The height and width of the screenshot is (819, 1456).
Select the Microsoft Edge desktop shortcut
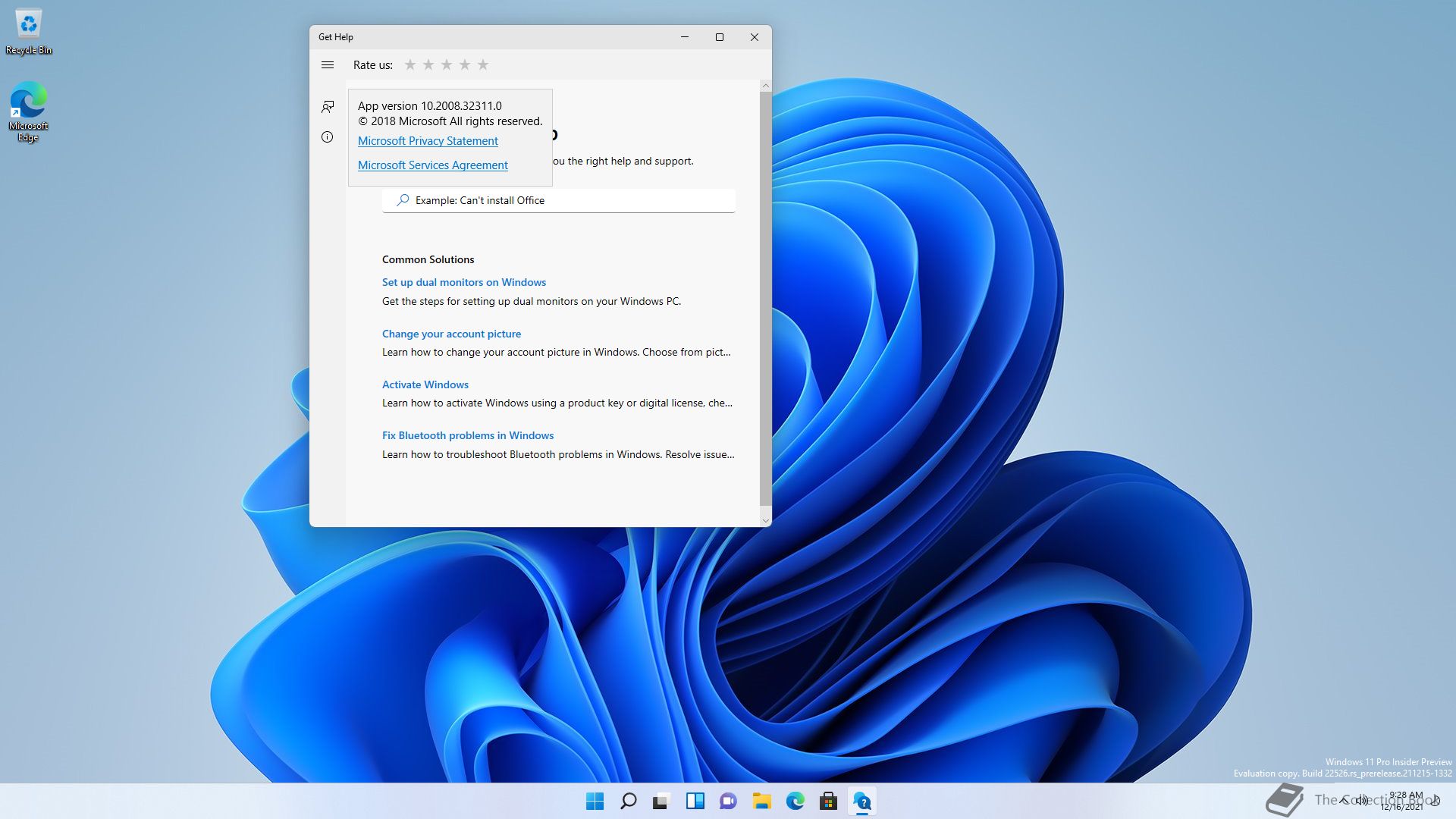tap(29, 111)
